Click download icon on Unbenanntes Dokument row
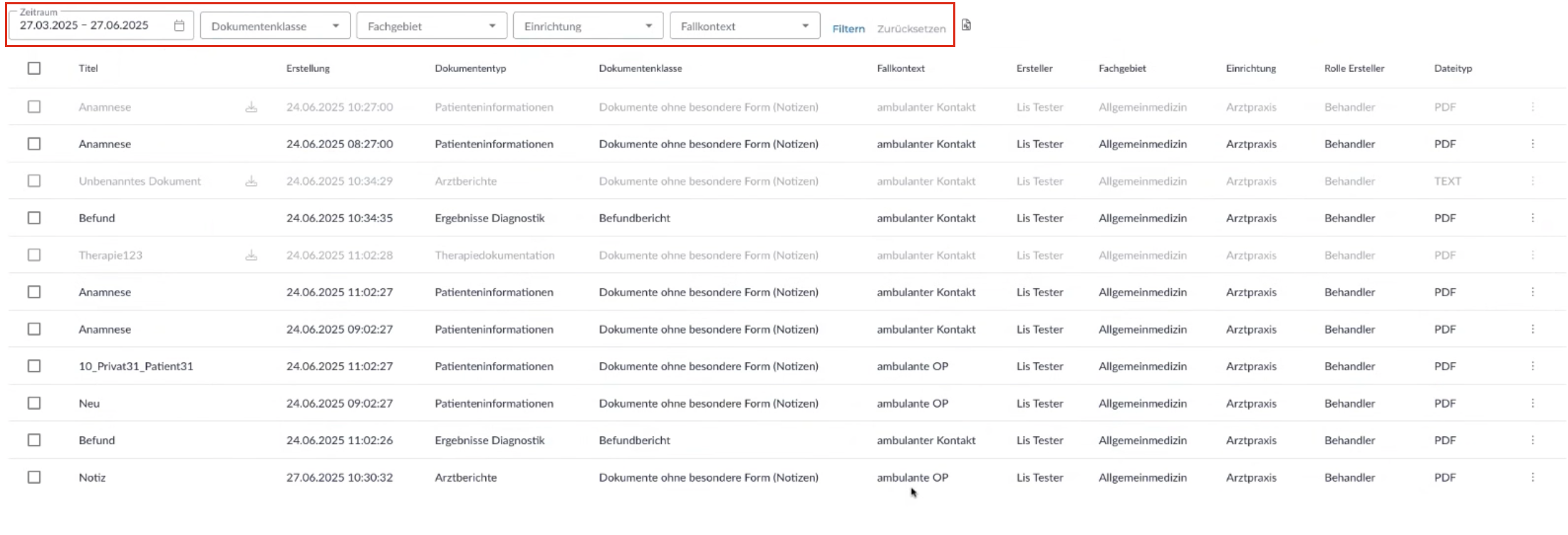The width and height of the screenshot is (1568, 535). [x=251, y=181]
